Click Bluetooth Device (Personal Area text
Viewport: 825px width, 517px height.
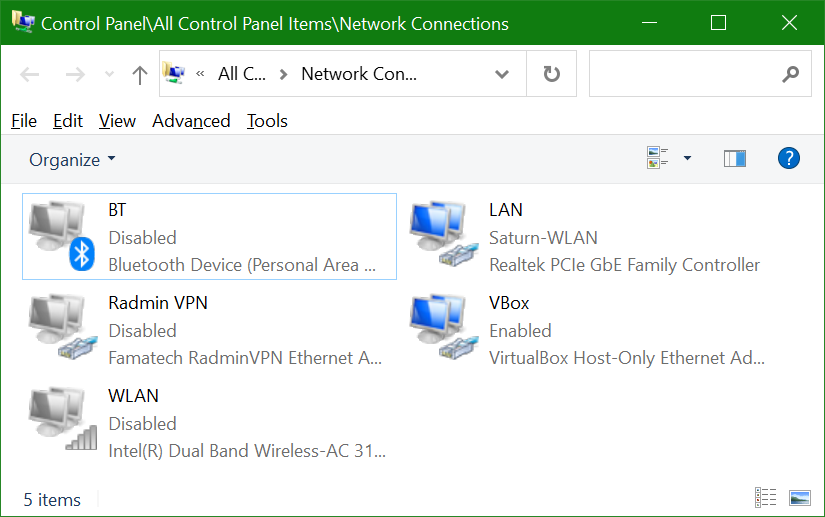[242, 265]
